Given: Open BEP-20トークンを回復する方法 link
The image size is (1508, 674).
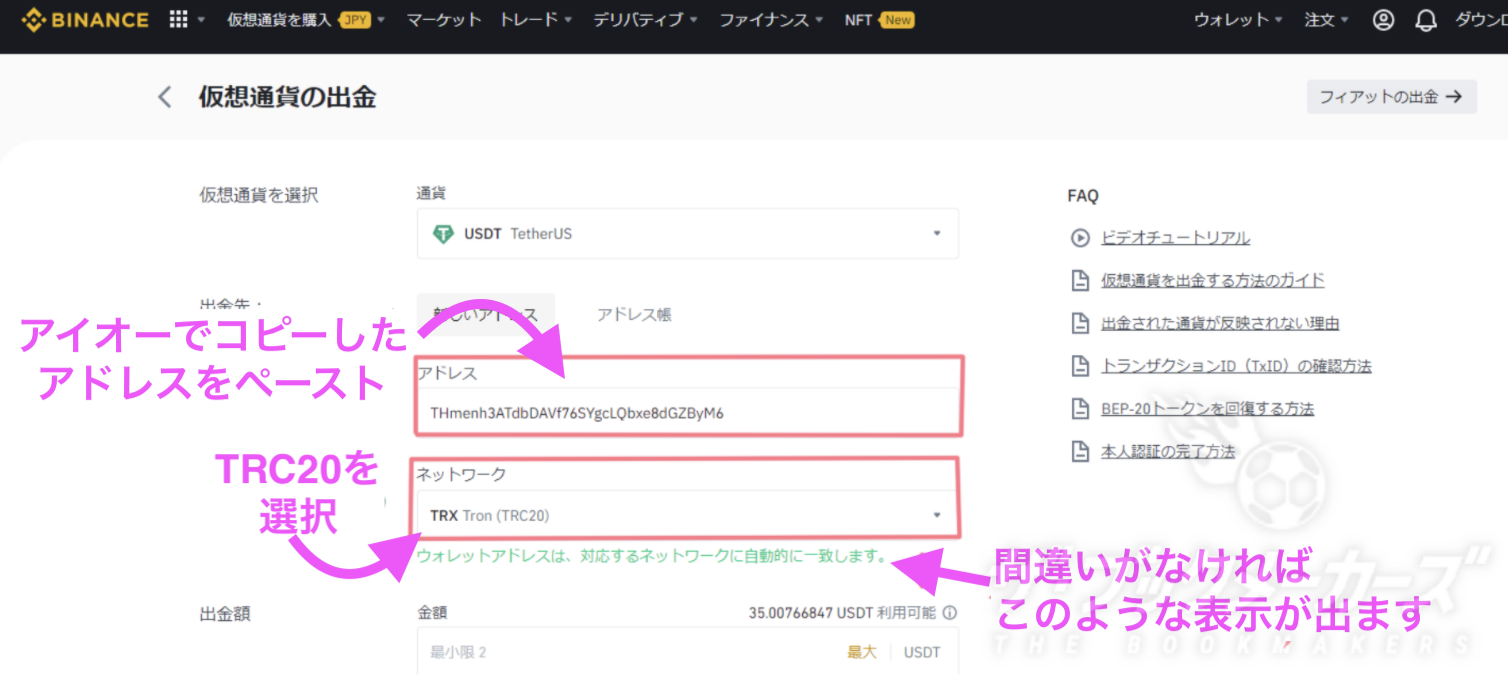Looking at the screenshot, I should (x=1207, y=409).
